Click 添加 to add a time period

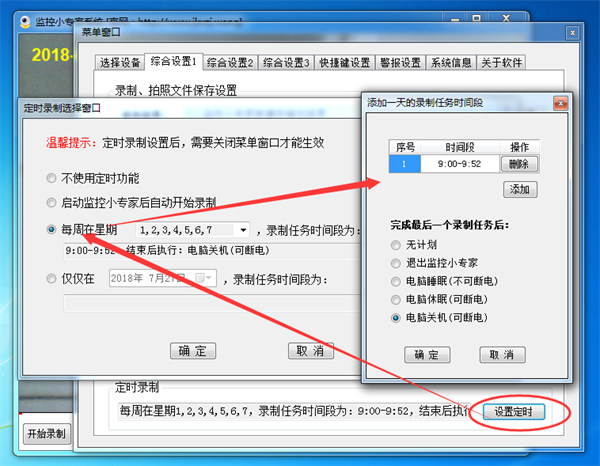tap(520, 189)
